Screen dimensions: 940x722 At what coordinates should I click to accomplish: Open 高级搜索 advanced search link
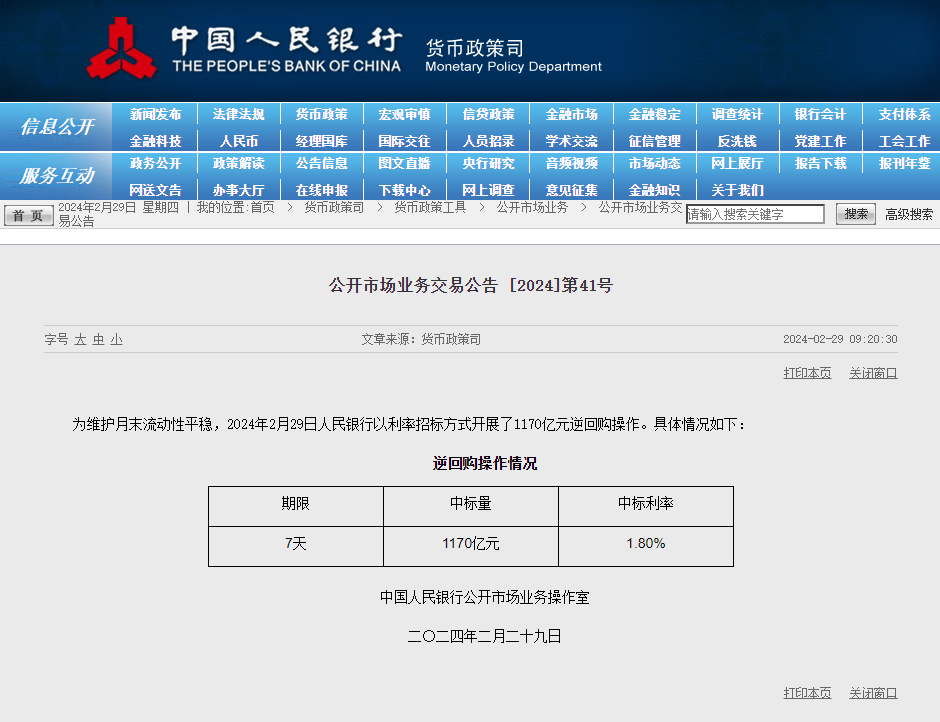(908, 214)
